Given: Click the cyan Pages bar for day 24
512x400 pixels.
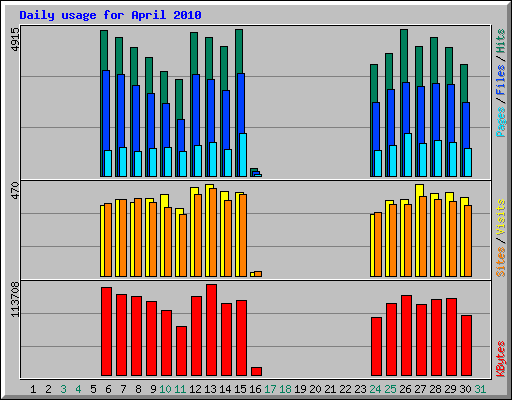Looking at the screenshot, I should point(378,163).
